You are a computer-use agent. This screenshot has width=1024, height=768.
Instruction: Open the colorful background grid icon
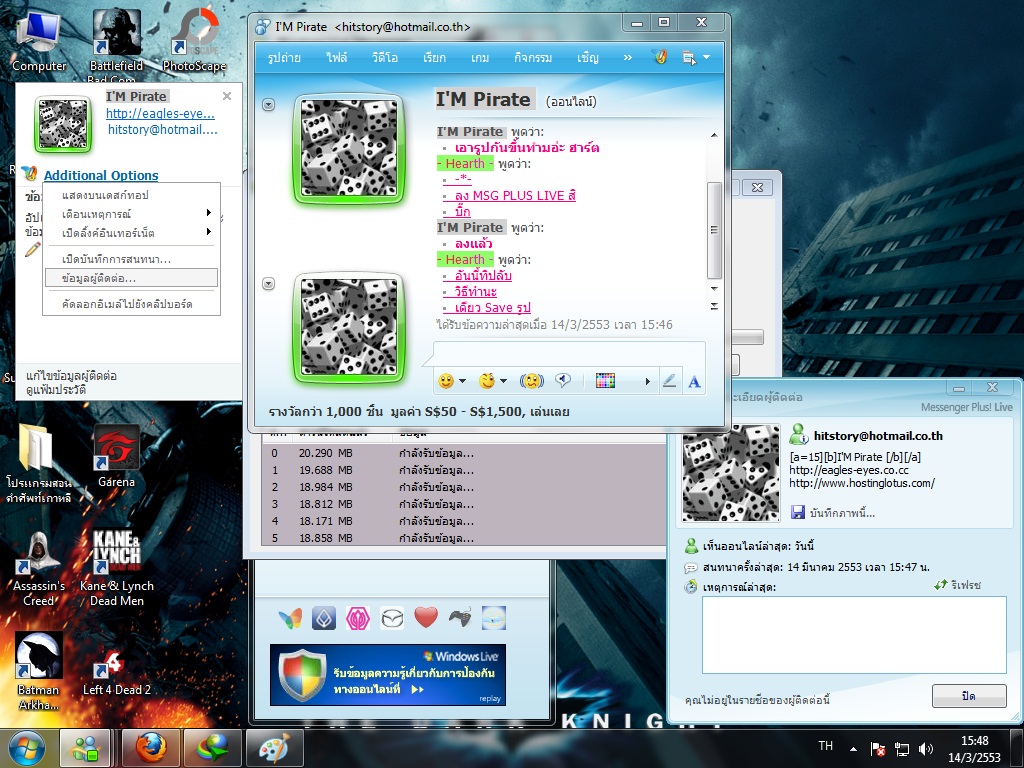point(605,381)
